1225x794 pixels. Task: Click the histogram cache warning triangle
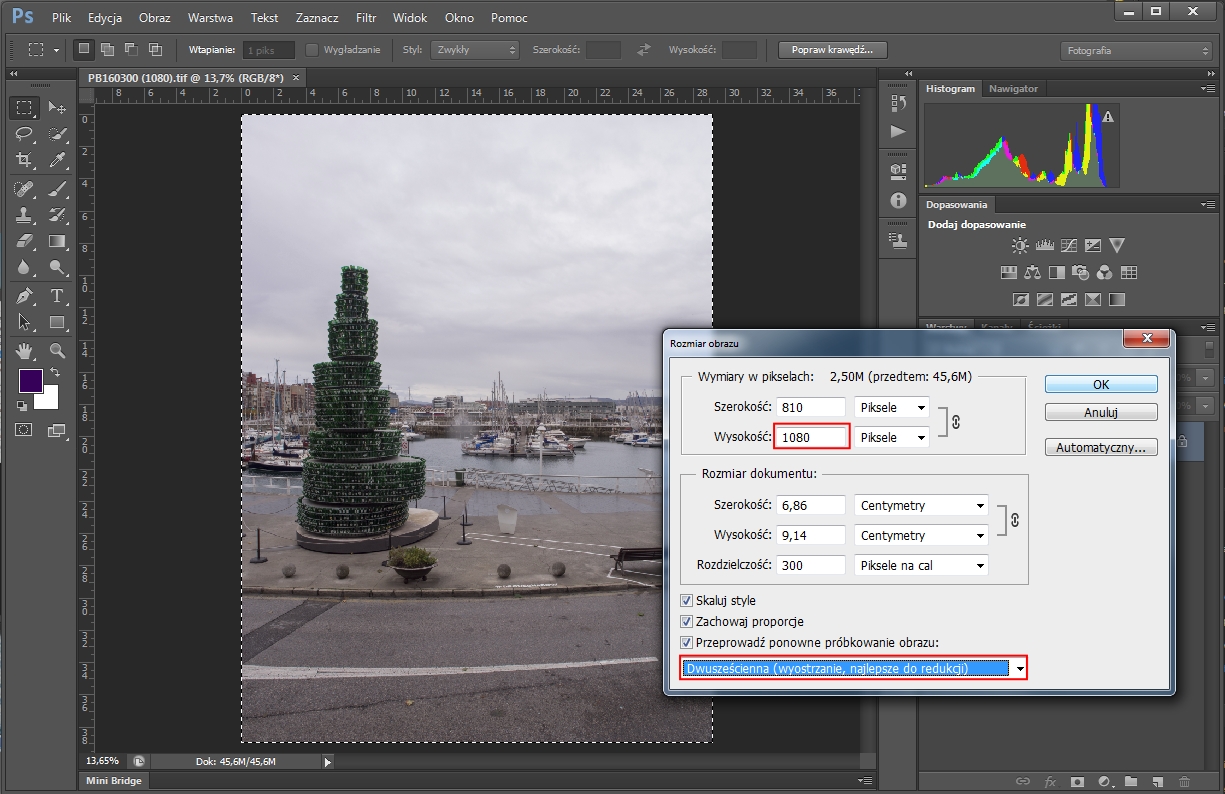click(x=1107, y=117)
